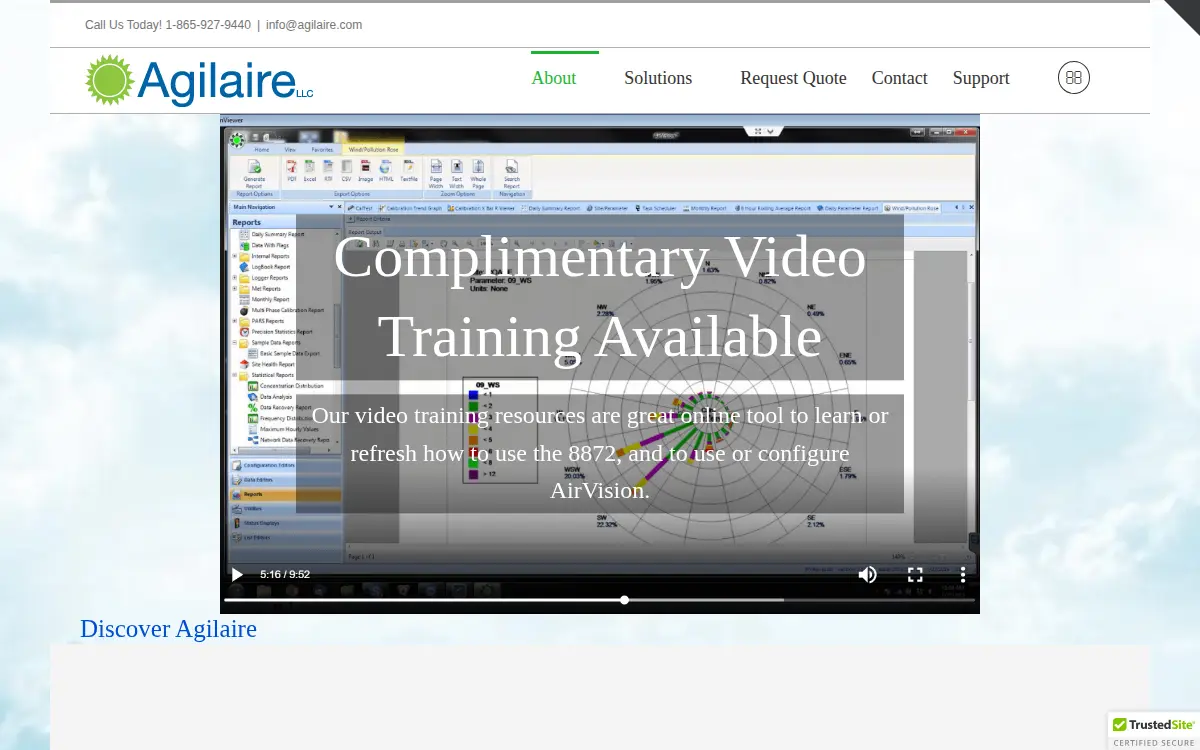Click the RTF export icon in the video

[328, 170]
